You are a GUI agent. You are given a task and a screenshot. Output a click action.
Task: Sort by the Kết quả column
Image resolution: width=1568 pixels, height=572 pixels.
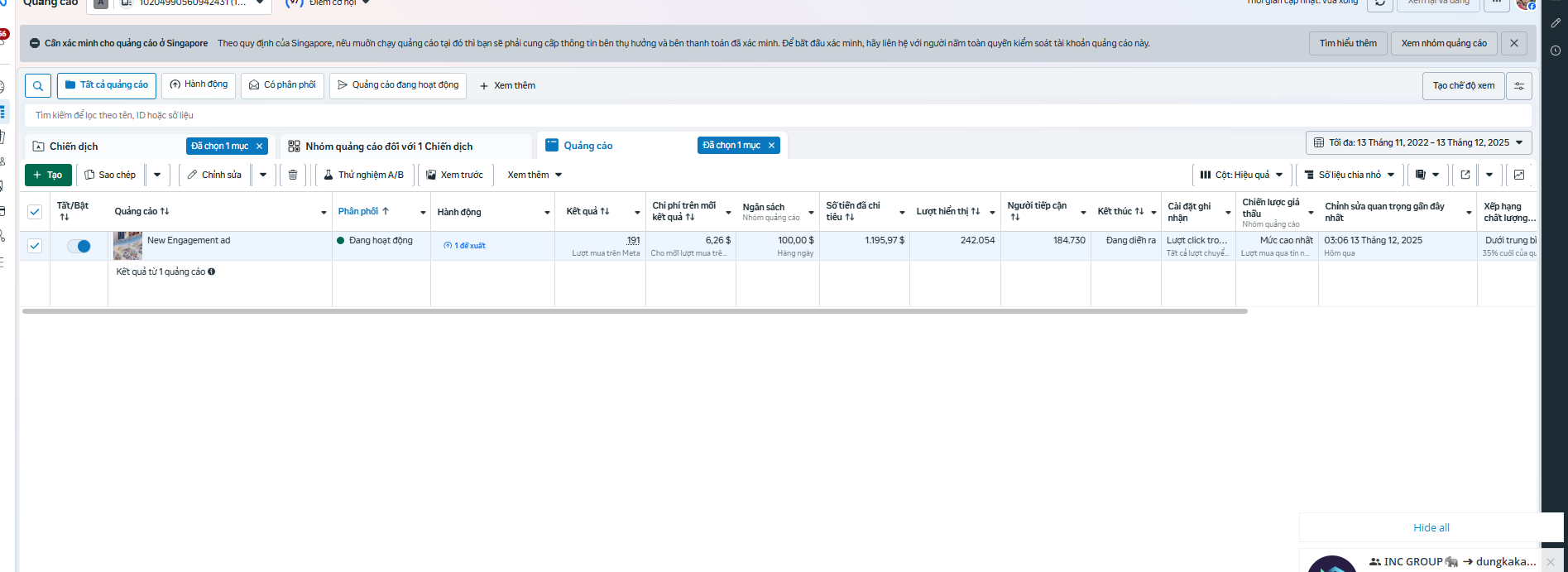pyautogui.click(x=587, y=211)
